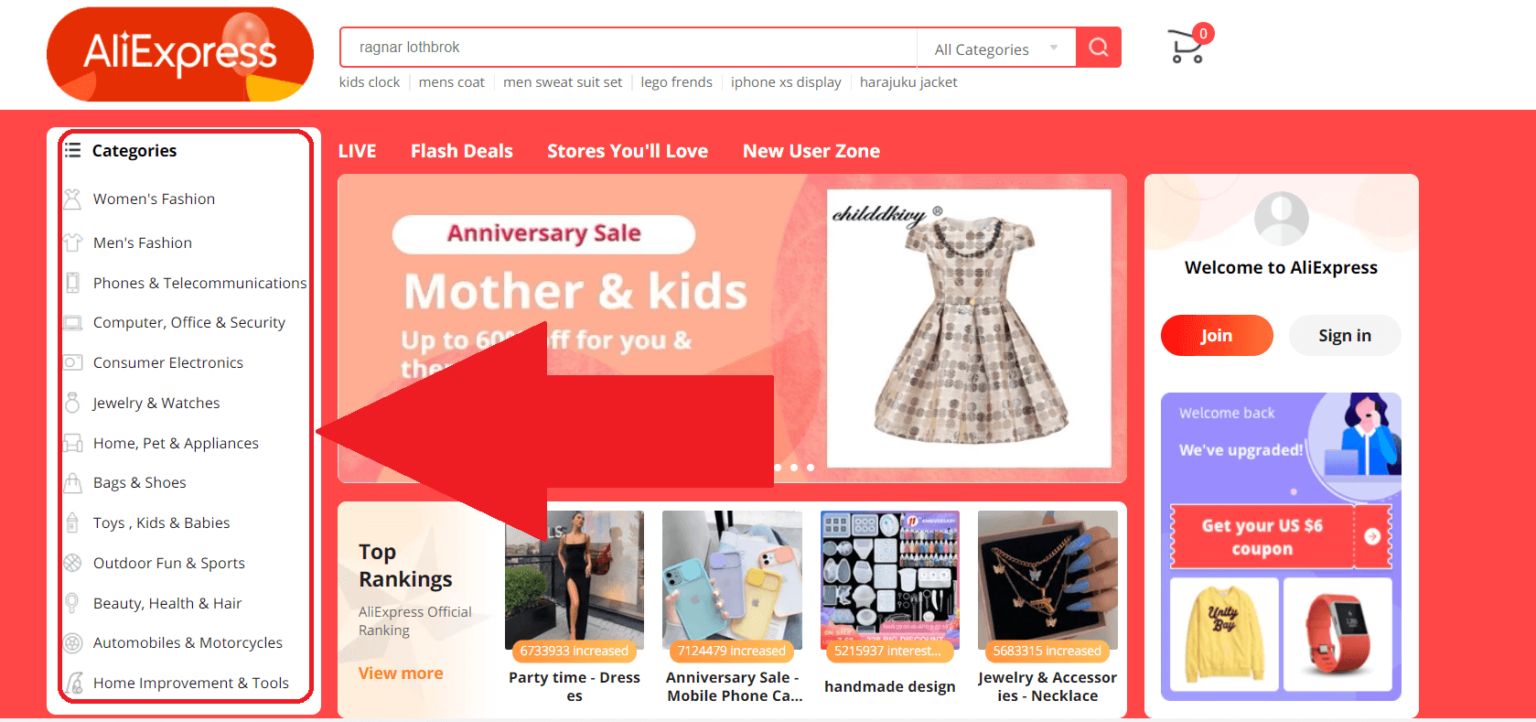Open the LIVE tab
1536x722 pixels.
[357, 151]
